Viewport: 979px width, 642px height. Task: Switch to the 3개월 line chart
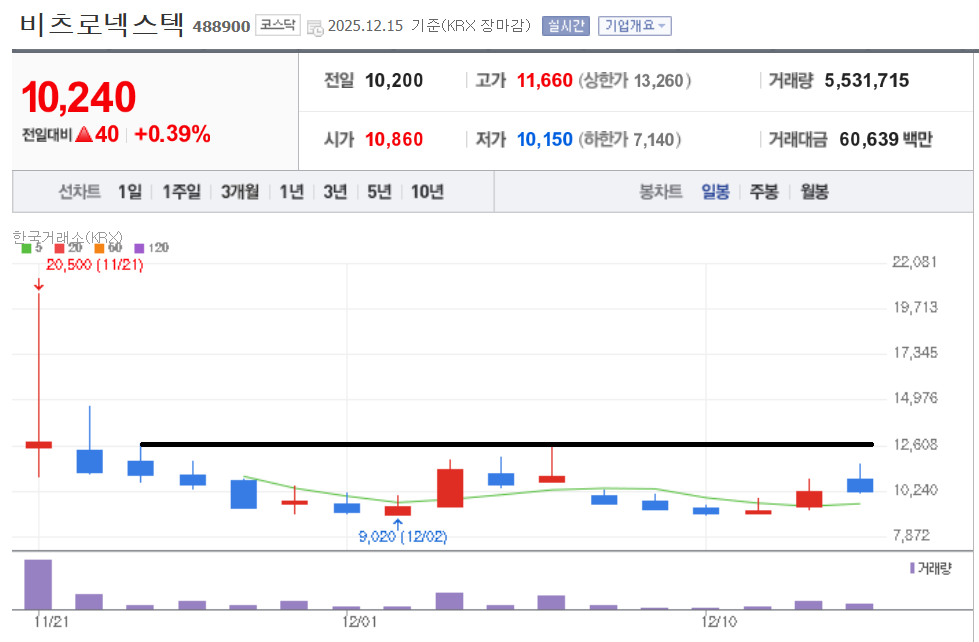[240, 192]
